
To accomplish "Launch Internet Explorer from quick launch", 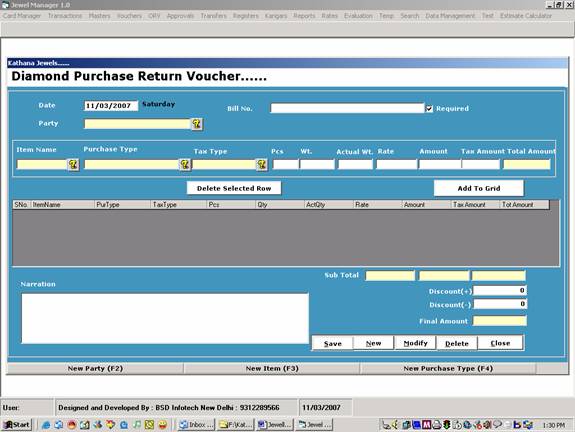I will point(46,425).
